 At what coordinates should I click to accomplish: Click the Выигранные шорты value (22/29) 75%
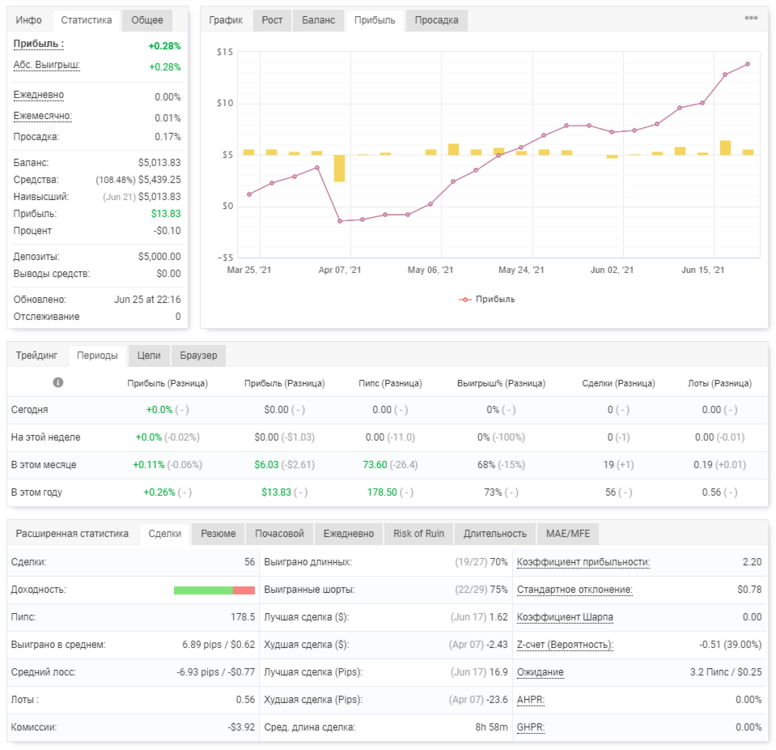pyautogui.click(x=481, y=590)
